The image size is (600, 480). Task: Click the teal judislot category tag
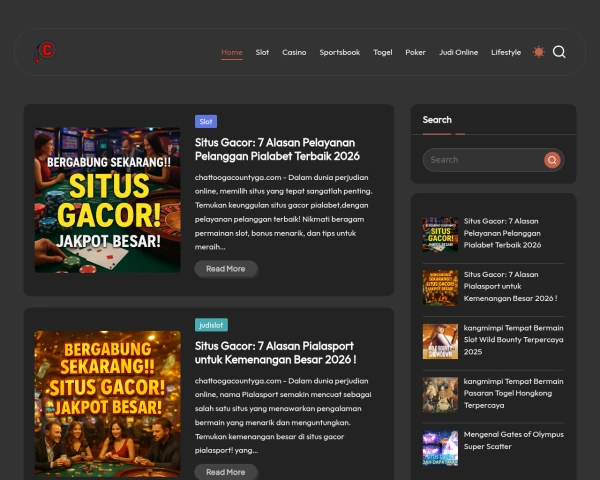tap(211, 325)
